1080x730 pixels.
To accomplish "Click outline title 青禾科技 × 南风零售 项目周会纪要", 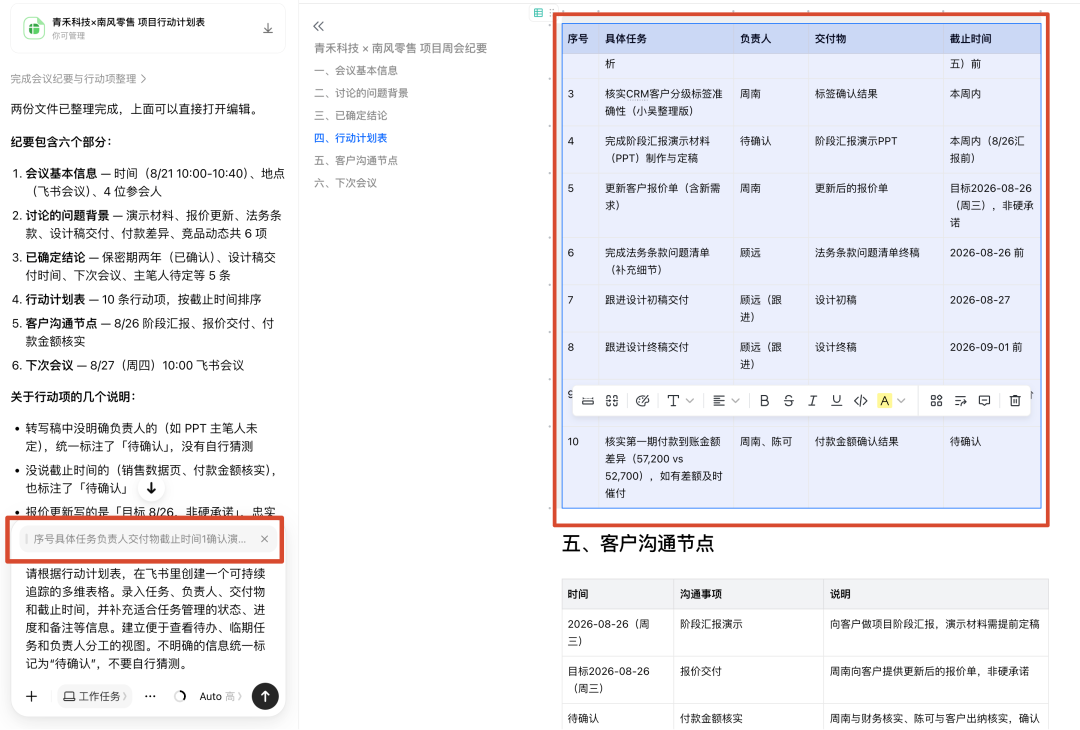I will coord(400,48).
